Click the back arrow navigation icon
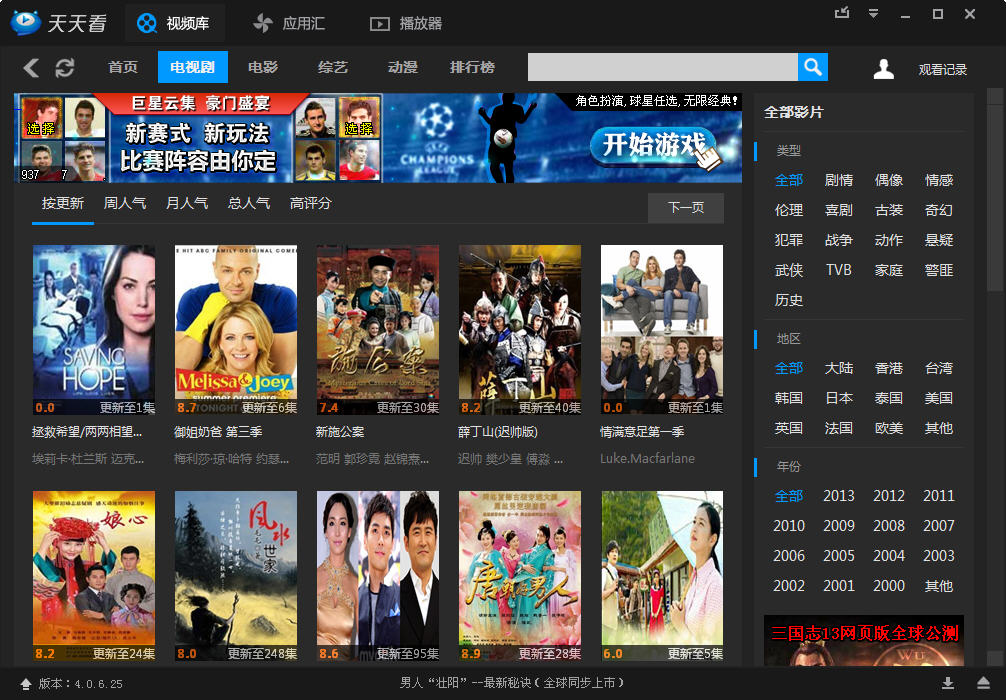 [31, 68]
